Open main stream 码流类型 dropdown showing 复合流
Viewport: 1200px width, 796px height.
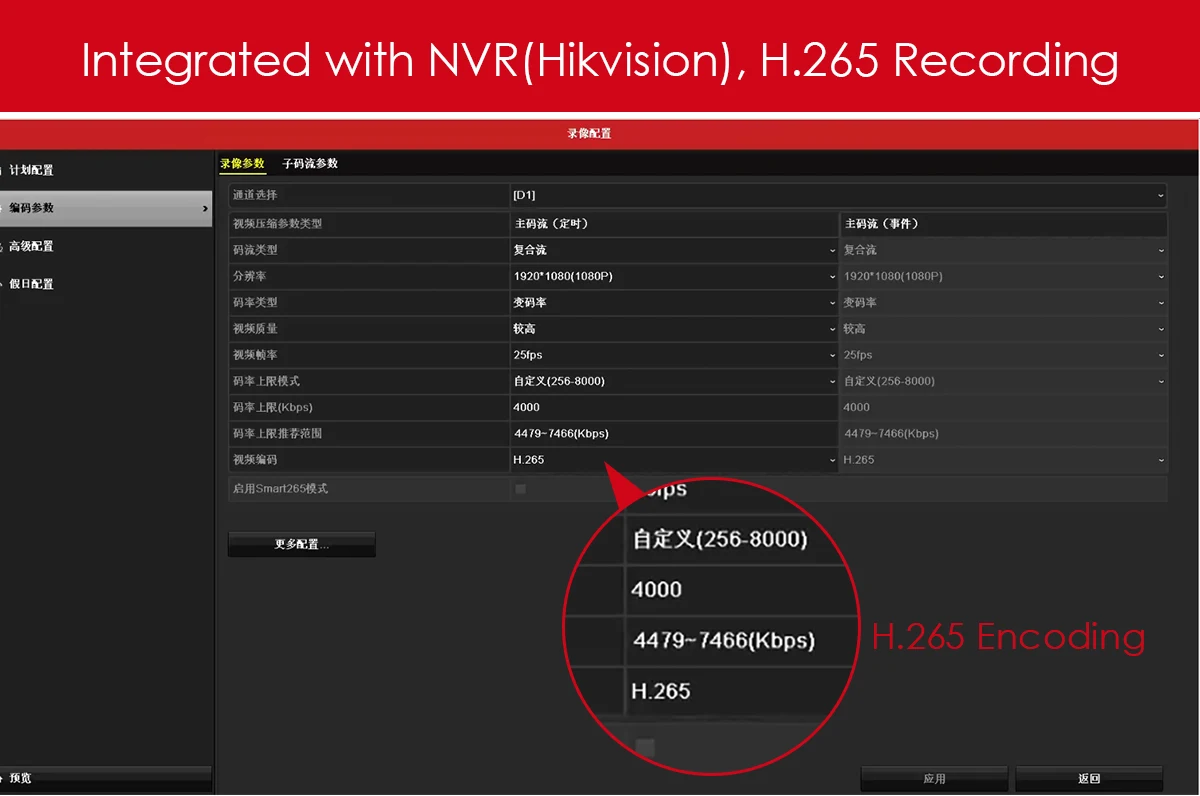pyautogui.click(x=674, y=250)
